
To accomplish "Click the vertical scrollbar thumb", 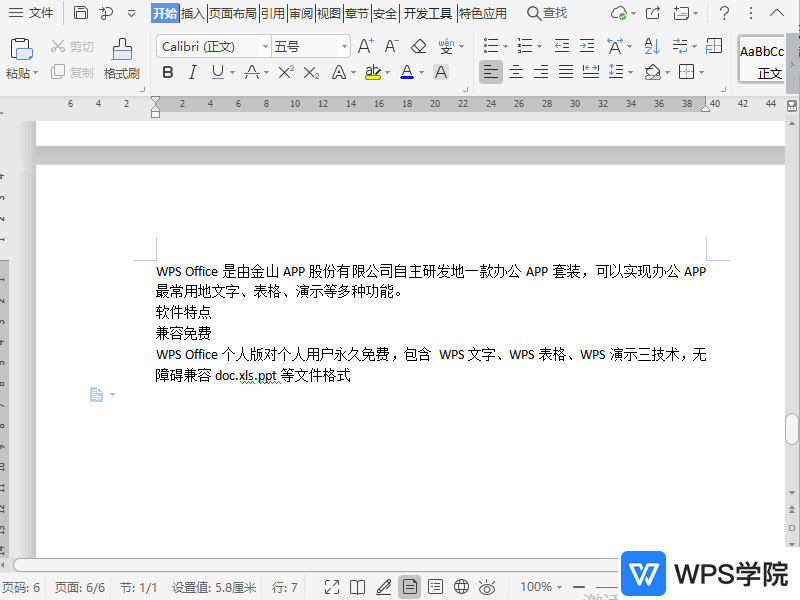I will (792, 428).
